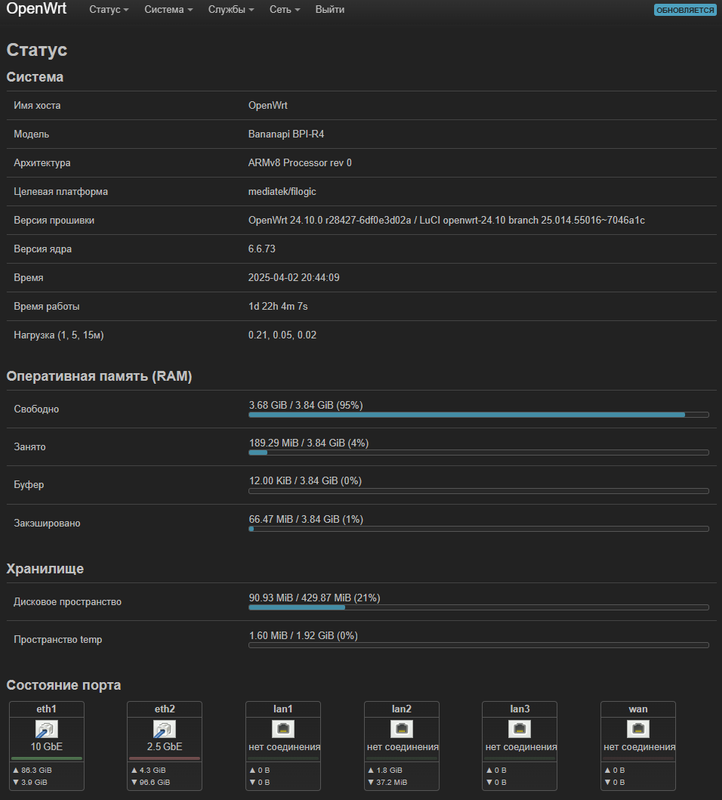This screenshot has height=800, width=722.
Task: Click the lan3 port disconnected icon
Action: 520,729
